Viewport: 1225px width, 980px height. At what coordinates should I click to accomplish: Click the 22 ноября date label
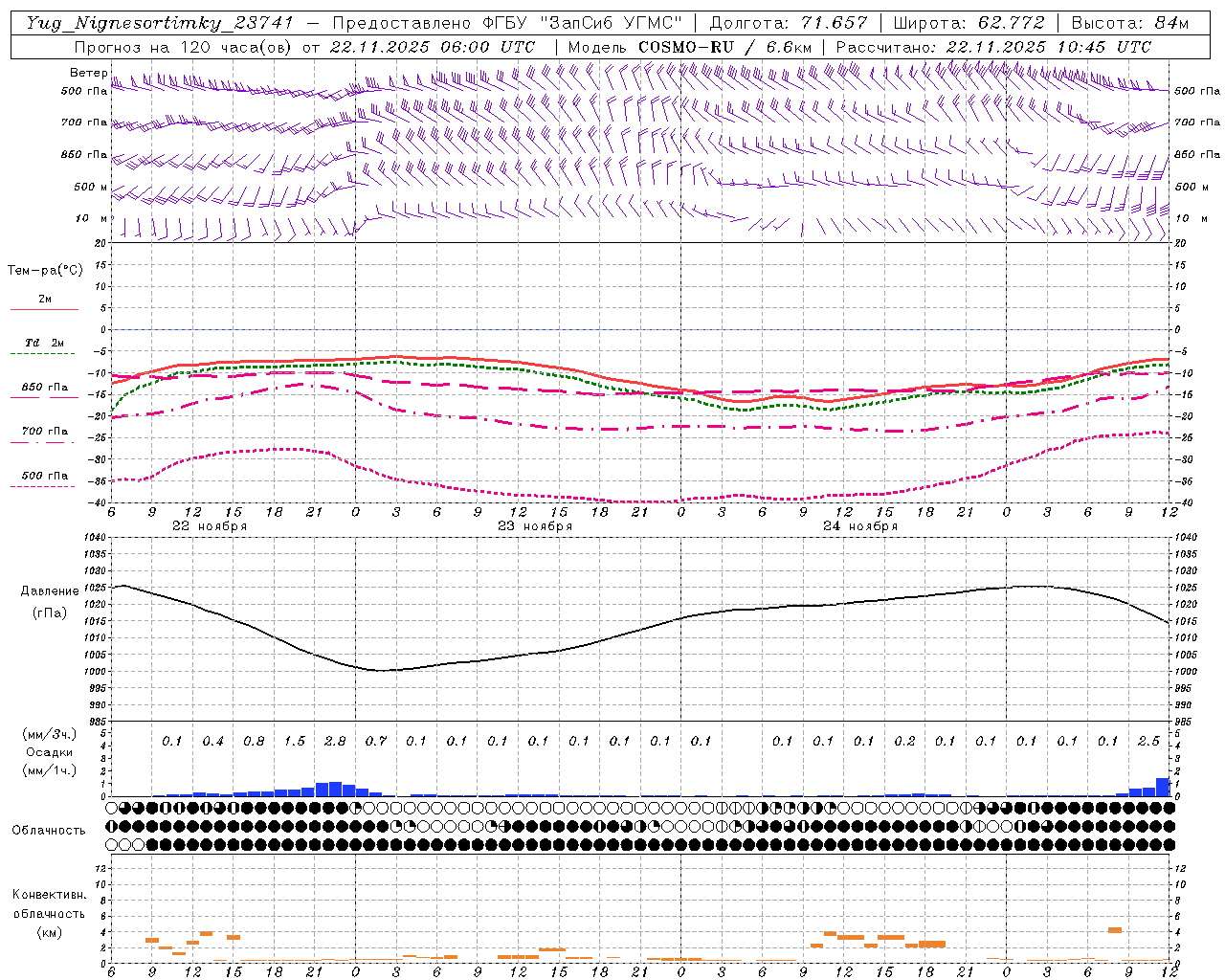pyautogui.click(x=210, y=526)
